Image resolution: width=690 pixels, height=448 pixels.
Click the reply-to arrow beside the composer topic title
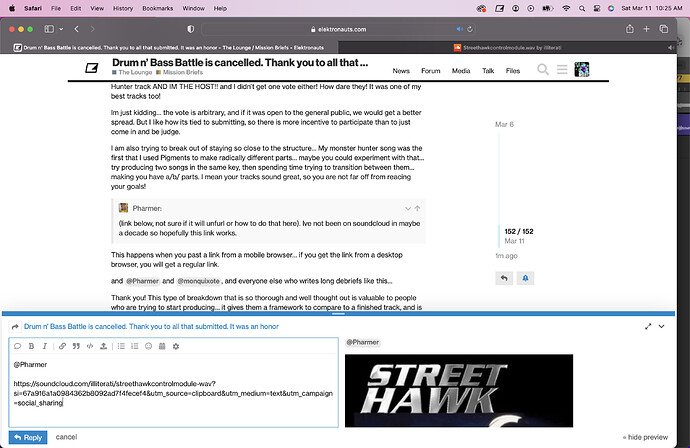(15, 327)
